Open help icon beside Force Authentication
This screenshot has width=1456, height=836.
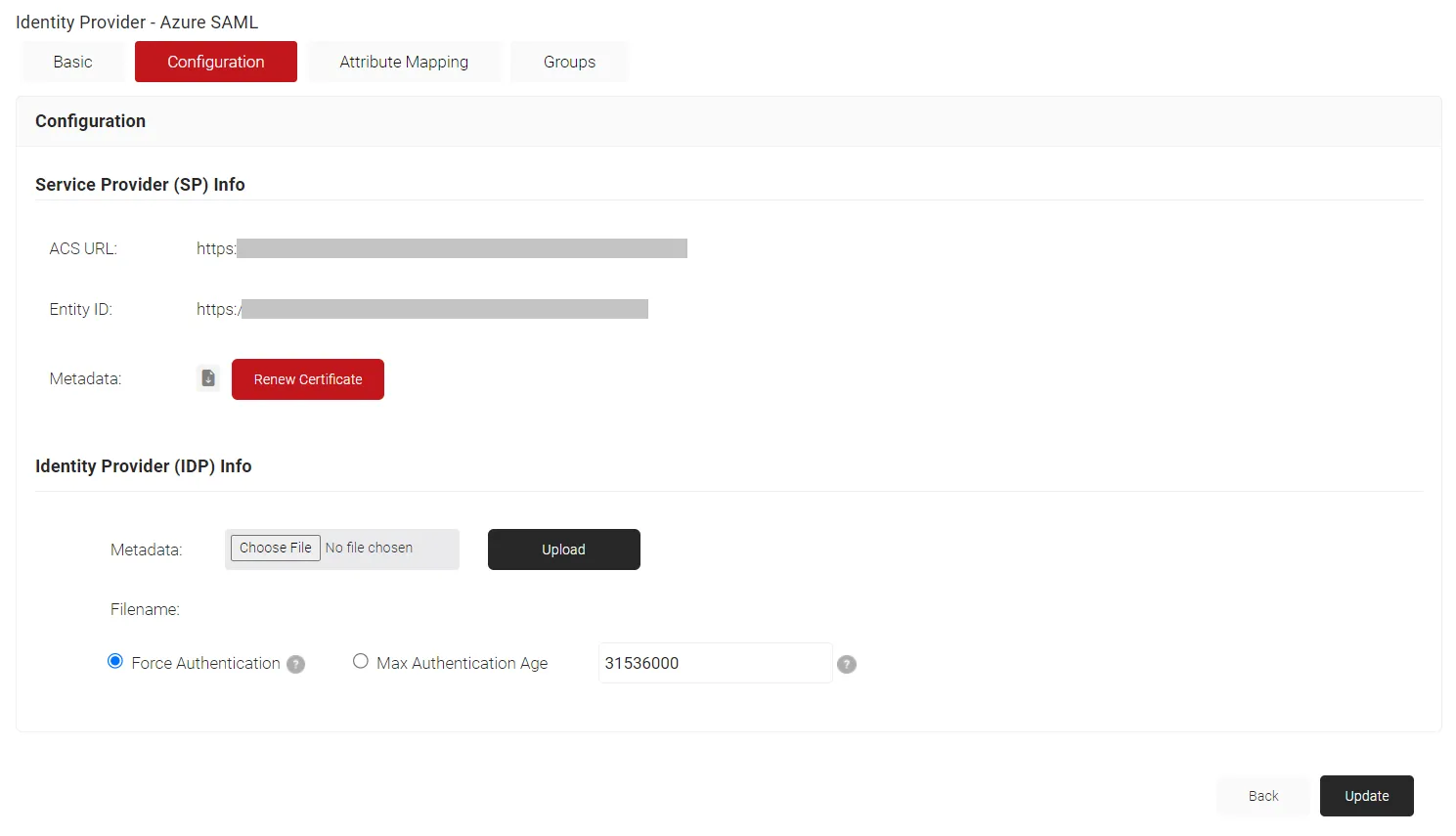[x=296, y=664]
